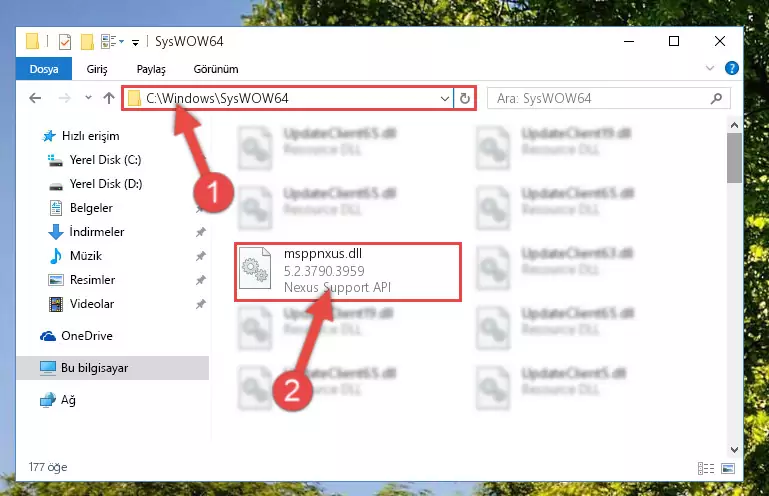
Task: Close the SysWOW64 window
Action: 719,42
